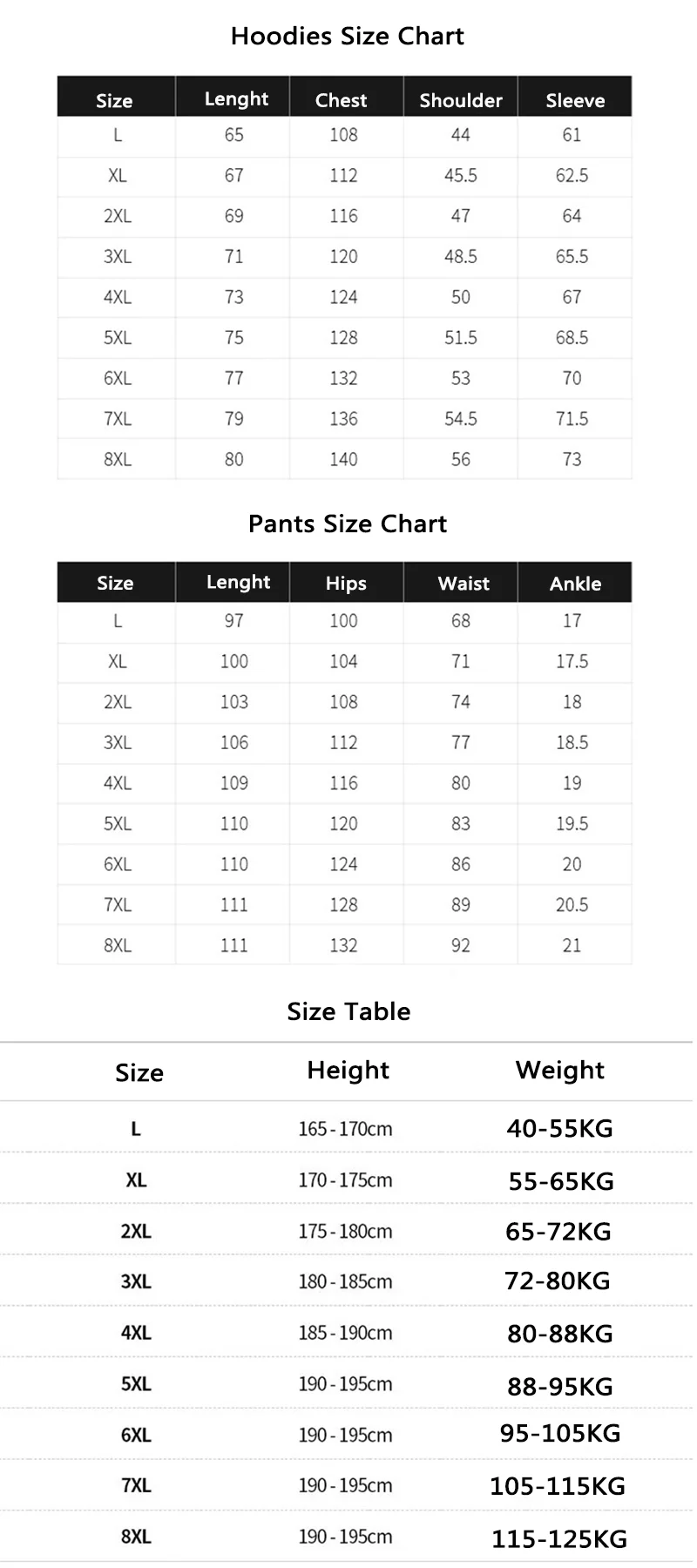This screenshot has width=697, height=1568.
Task: Select the Weight column header
Action: coord(559,1071)
